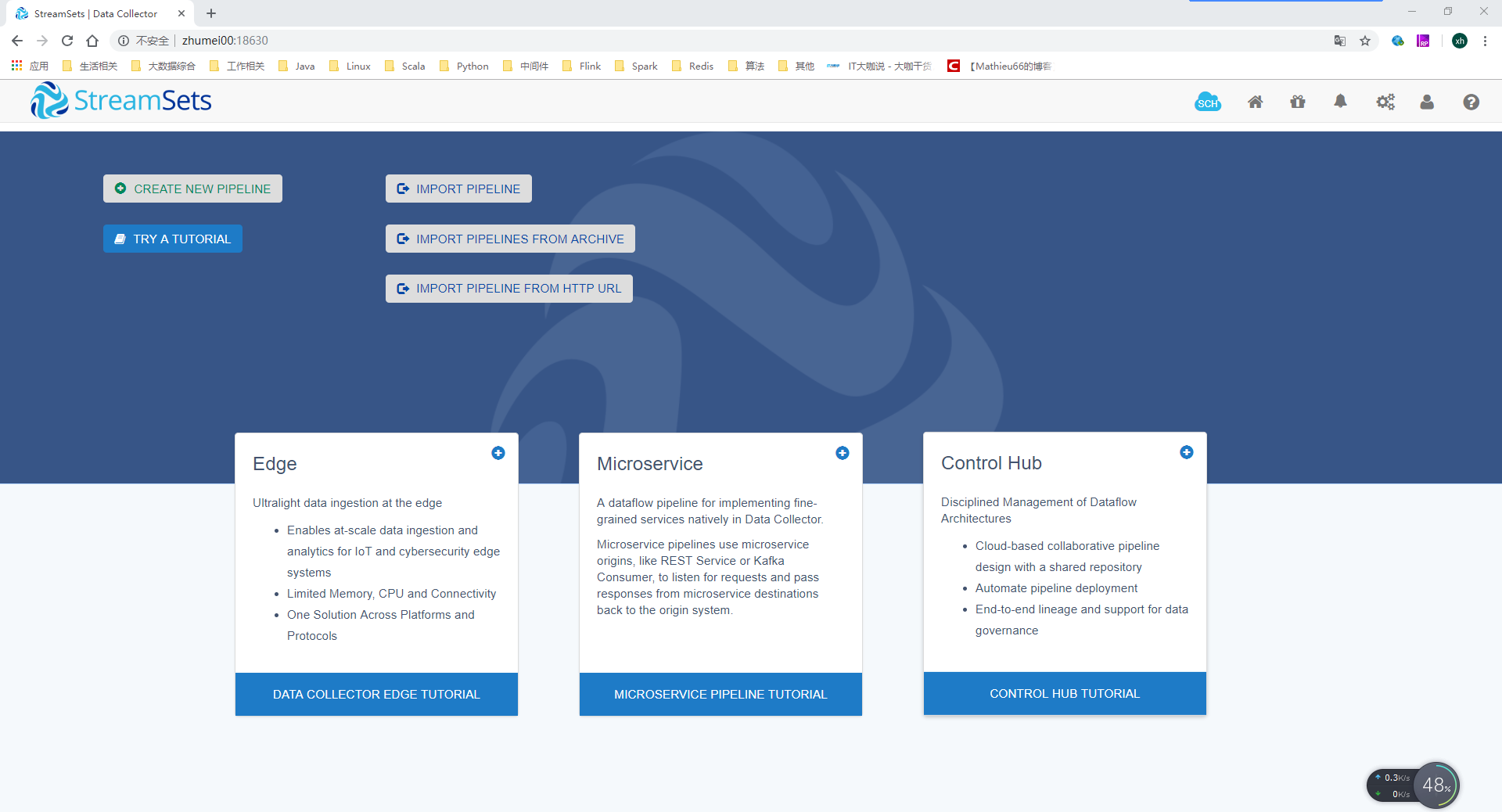Open the Administration gears menu
Viewport: 1502px width, 812px height.
click(1385, 102)
